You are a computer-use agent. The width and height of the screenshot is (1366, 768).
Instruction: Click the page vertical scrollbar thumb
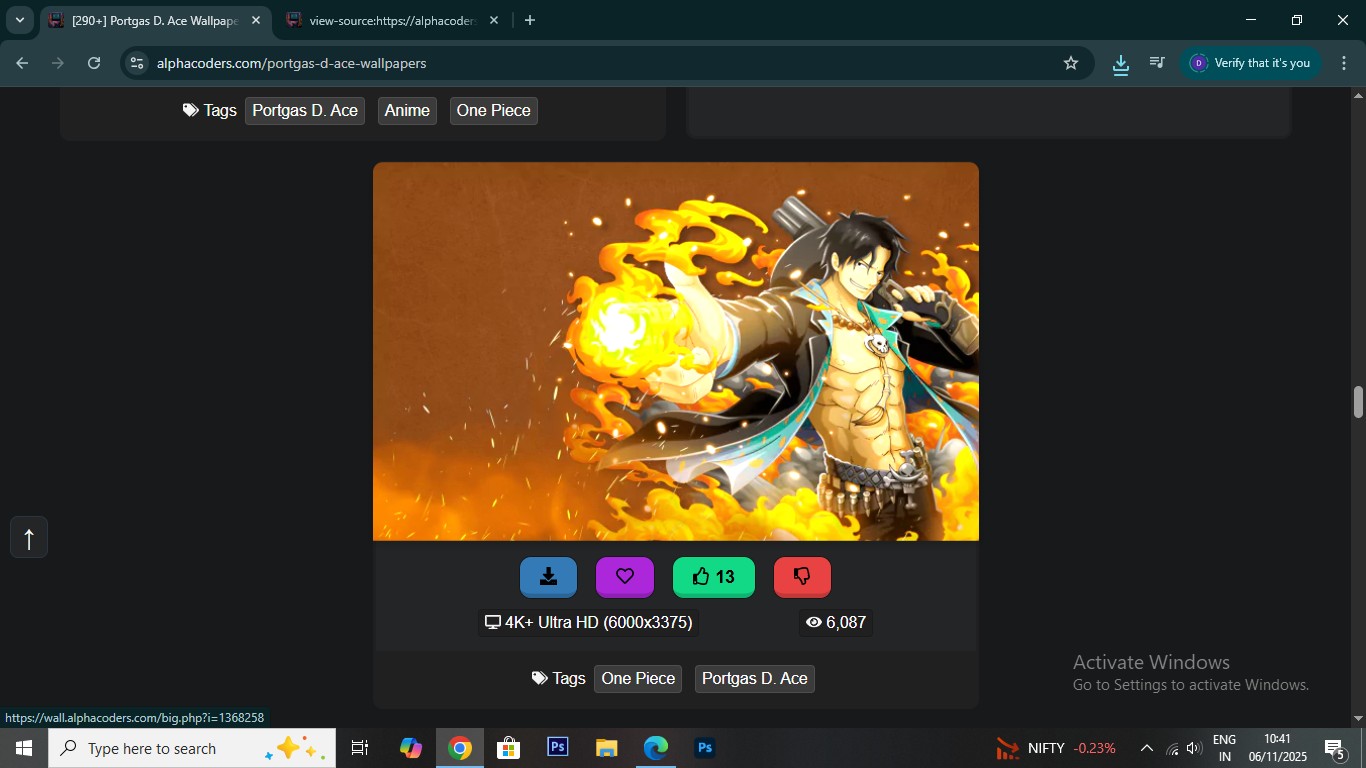[1358, 402]
